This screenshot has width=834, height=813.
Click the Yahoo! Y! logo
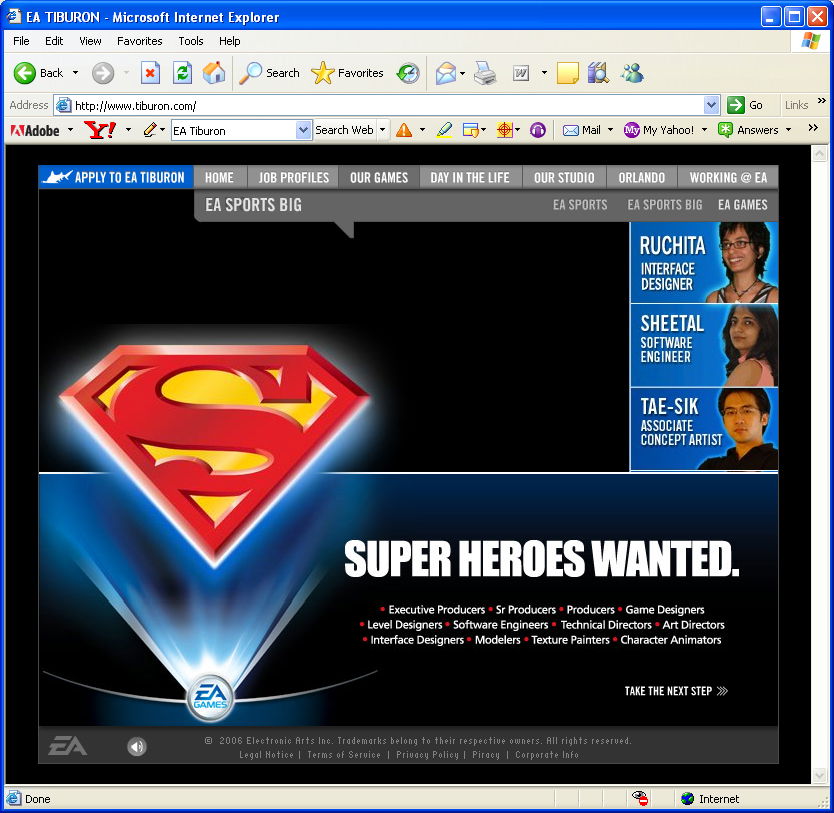(x=100, y=130)
